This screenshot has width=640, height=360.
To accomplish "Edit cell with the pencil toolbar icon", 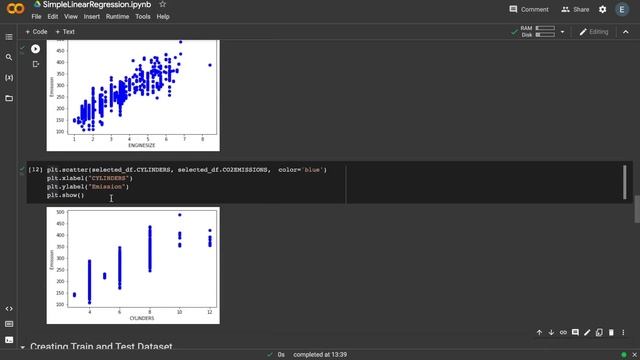I will tap(587, 333).
